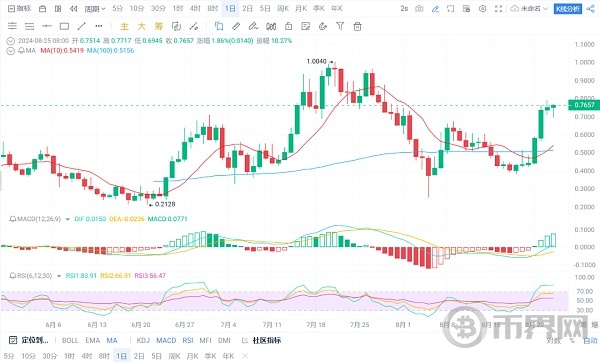The image size is (600, 362).
Task: Select 10分 in the bottom interval bar
Action: [29, 356]
